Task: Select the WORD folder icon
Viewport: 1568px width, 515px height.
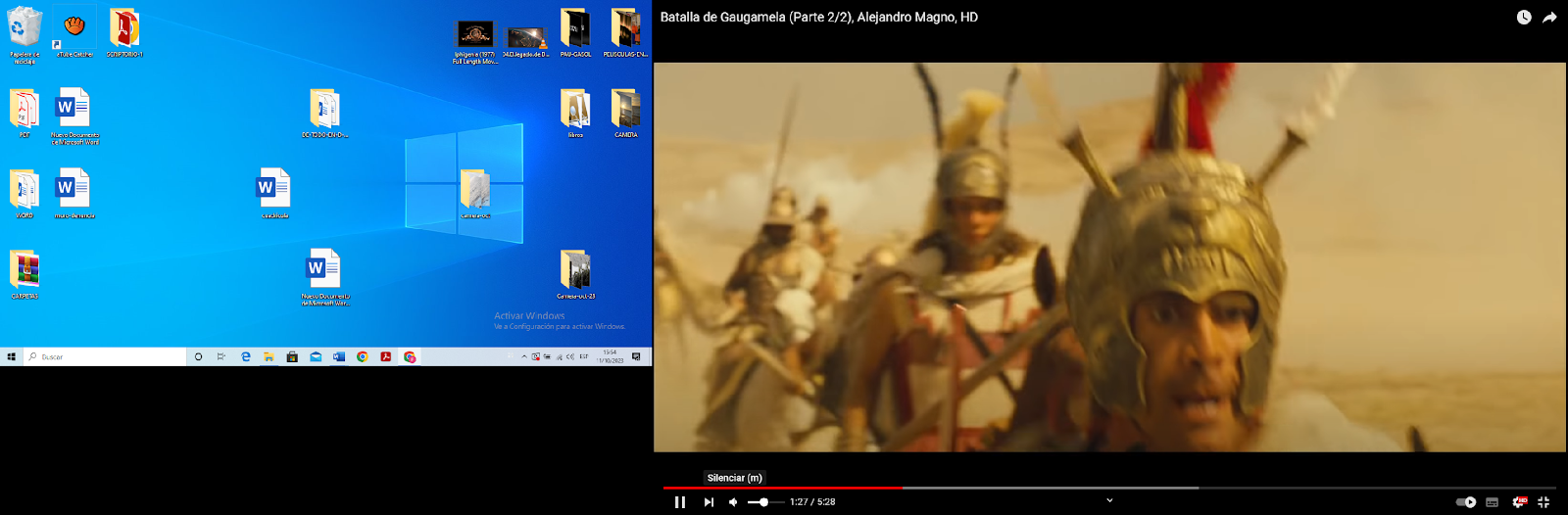Action: coord(24,193)
